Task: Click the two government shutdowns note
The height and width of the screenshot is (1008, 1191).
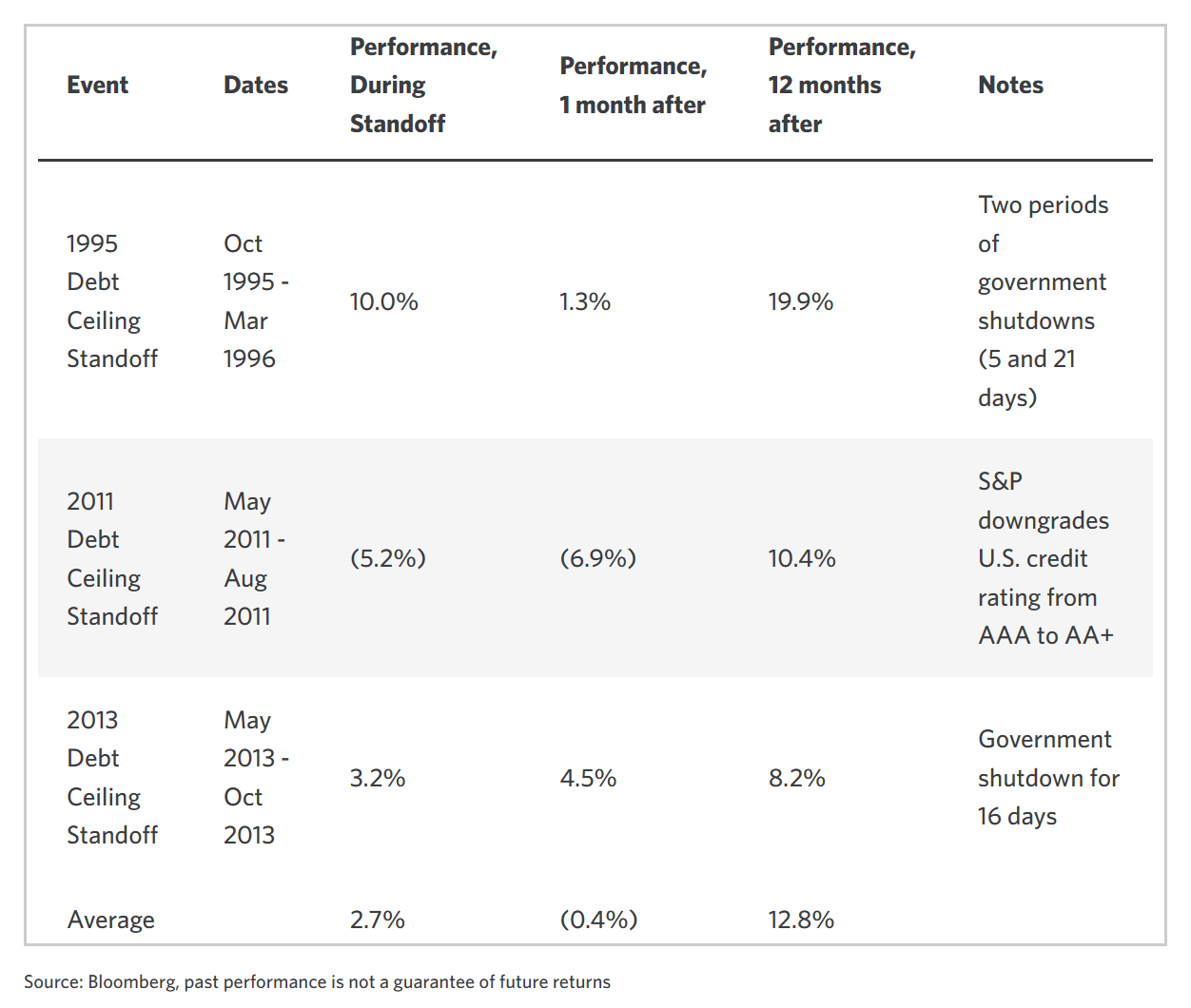Action: click(1043, 301)
